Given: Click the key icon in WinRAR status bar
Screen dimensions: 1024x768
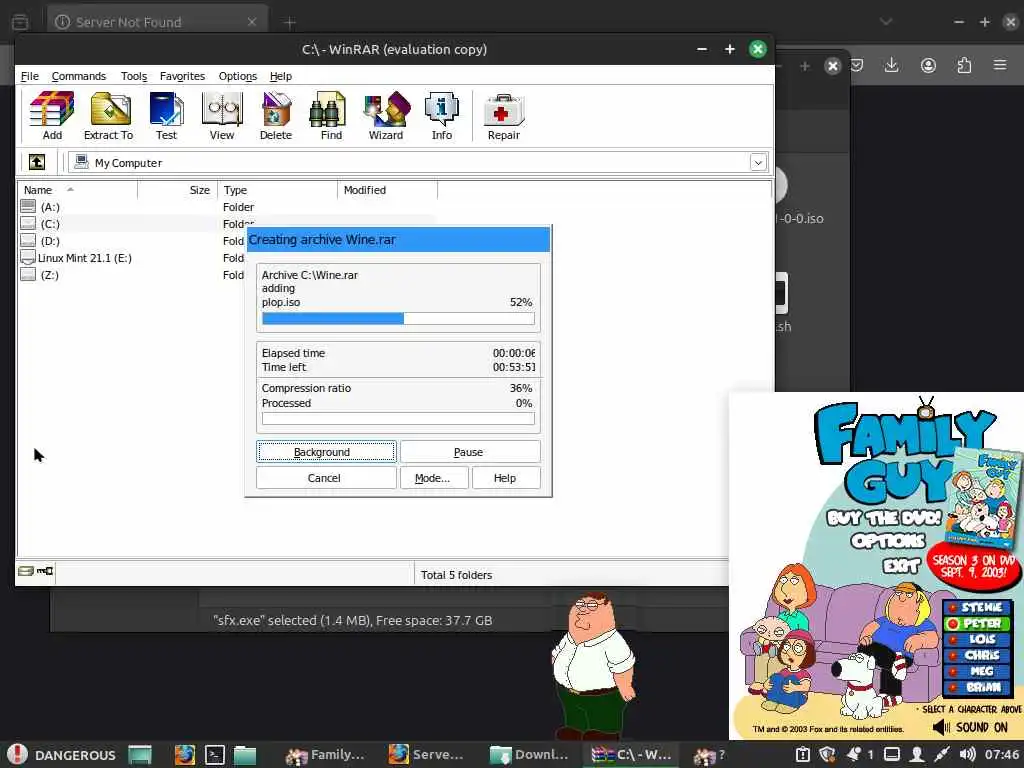Looking at the screenshot, I should 44,571.
